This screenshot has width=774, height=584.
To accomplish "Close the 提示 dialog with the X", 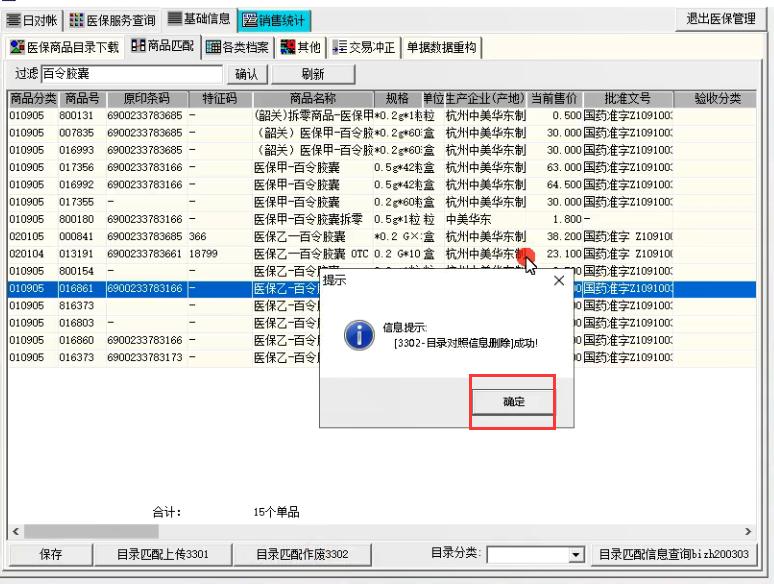I will tap(559, 280).
